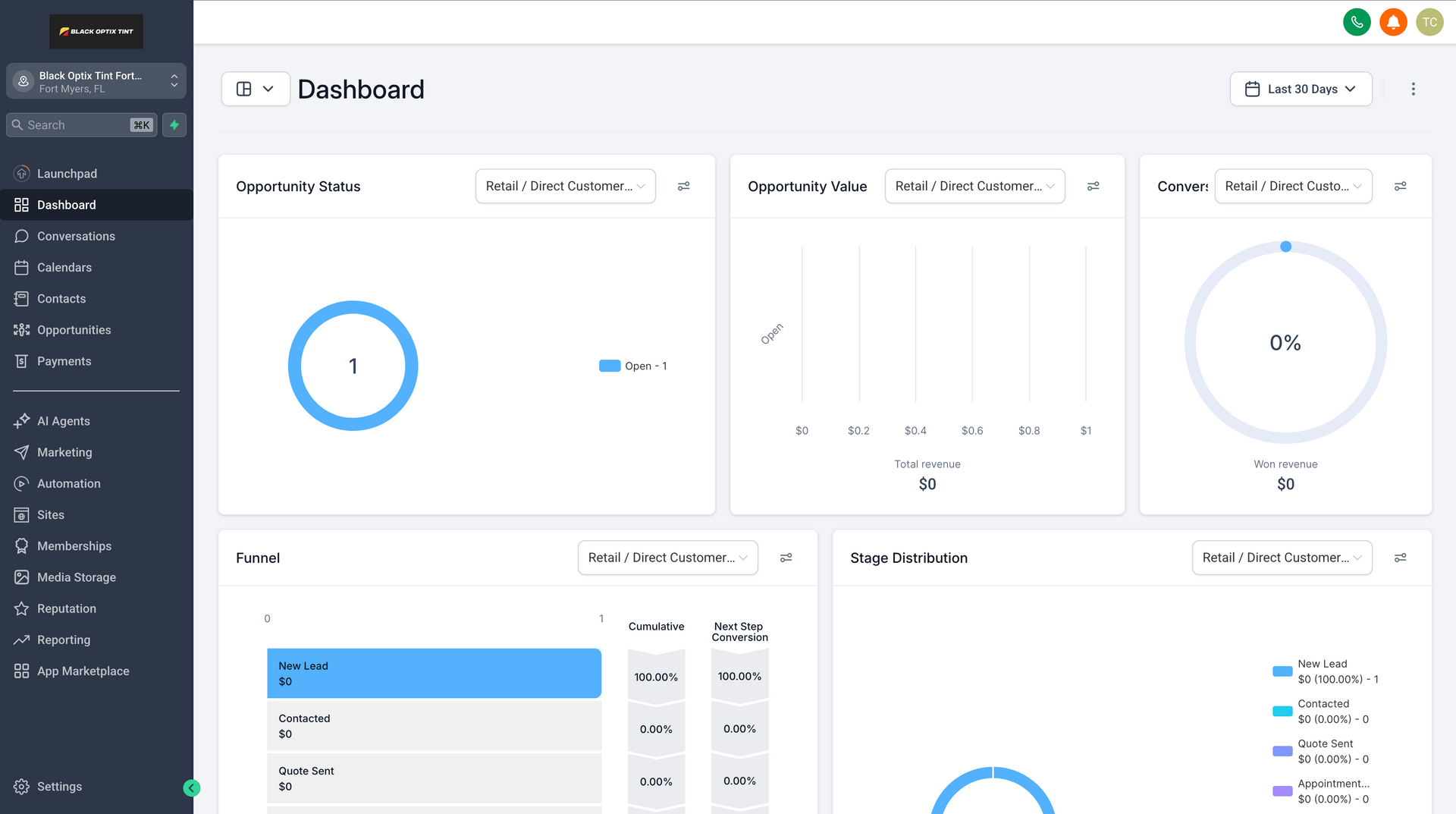
Task: Click the Conversations chat bubble icon
Action: [x=21, y=236]
